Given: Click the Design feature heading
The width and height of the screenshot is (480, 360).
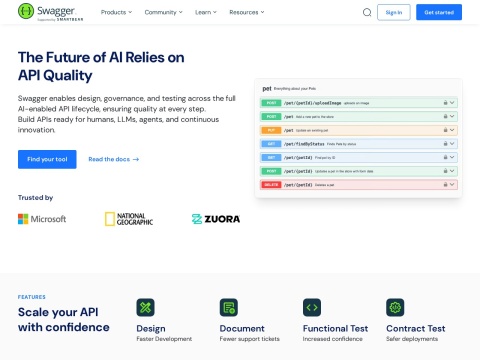Looking at the screenshot, I should (x=151, y=329).
